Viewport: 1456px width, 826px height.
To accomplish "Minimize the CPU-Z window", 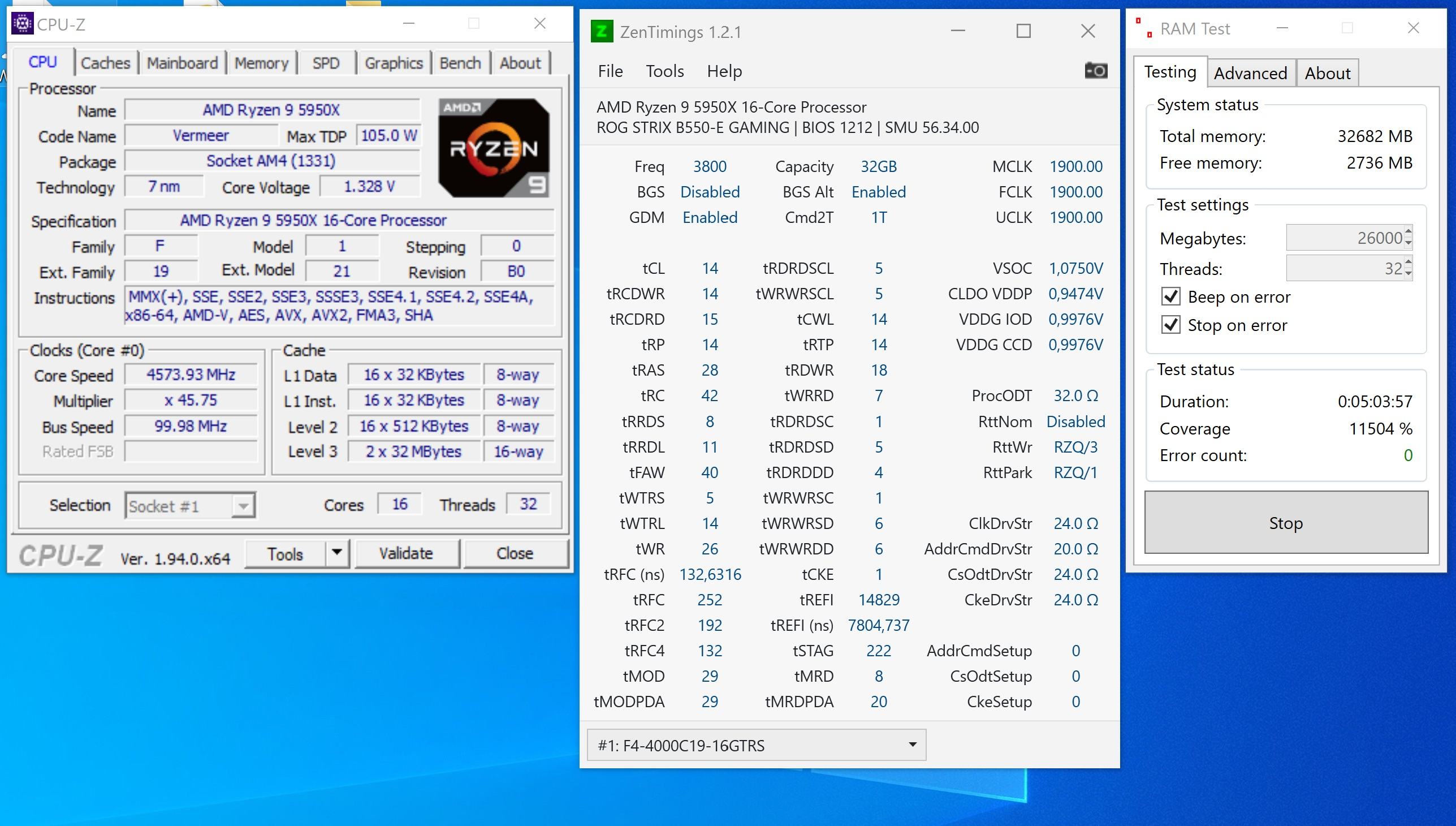I will coord(409,23).
